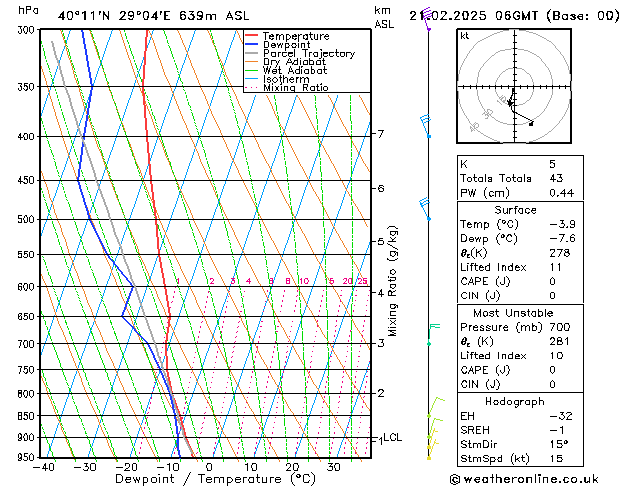Click the storm motion star in hodograph
The image size is (629, 486).
509,103
